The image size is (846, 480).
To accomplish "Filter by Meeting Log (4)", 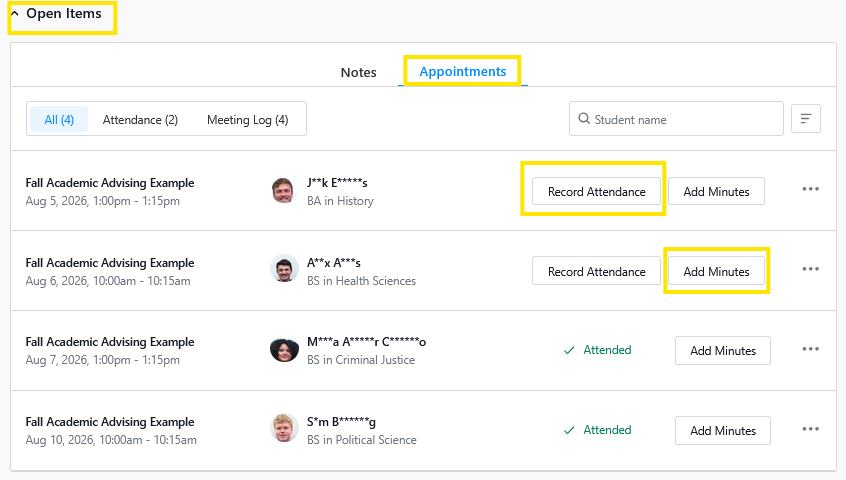I will (248, 119).
